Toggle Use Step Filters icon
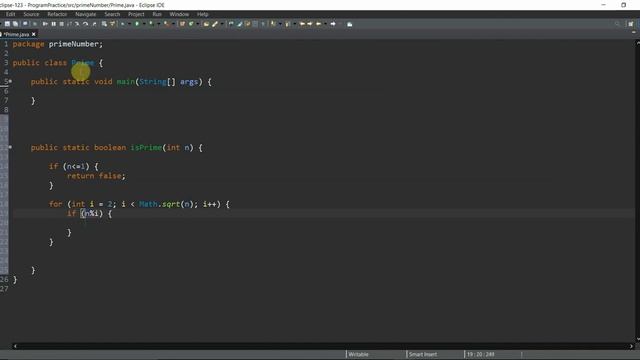Image resolution: width=640 pixels, height=360 pixels. coord(112,24)
